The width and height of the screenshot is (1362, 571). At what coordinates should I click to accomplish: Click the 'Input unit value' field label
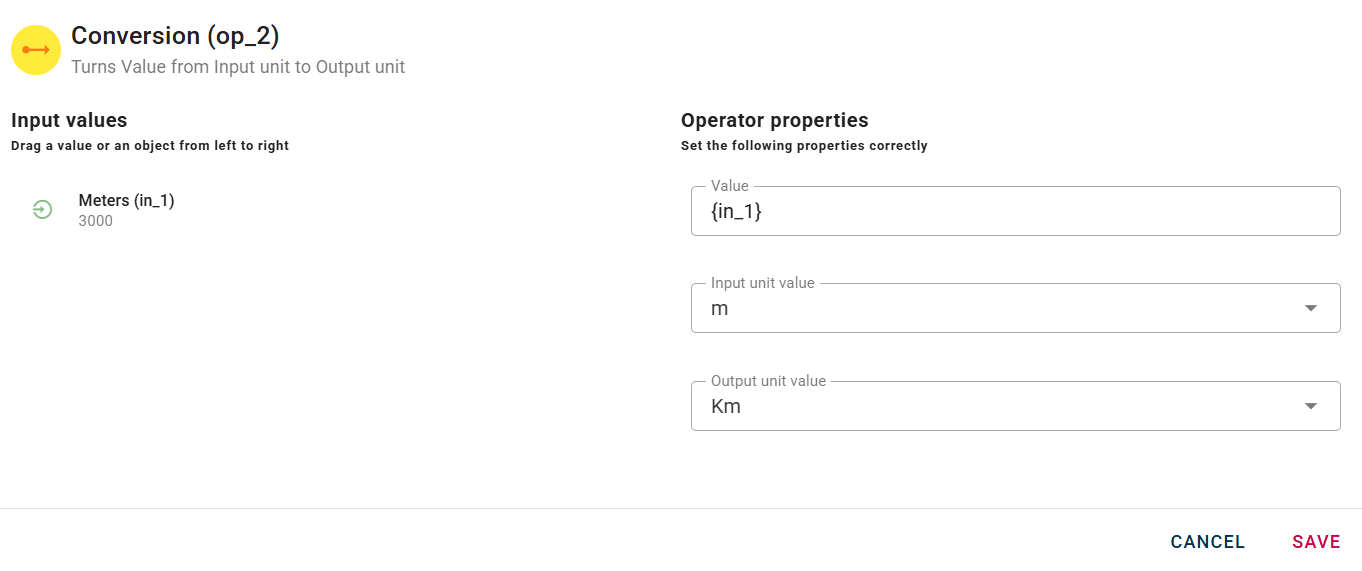point(762,283)
